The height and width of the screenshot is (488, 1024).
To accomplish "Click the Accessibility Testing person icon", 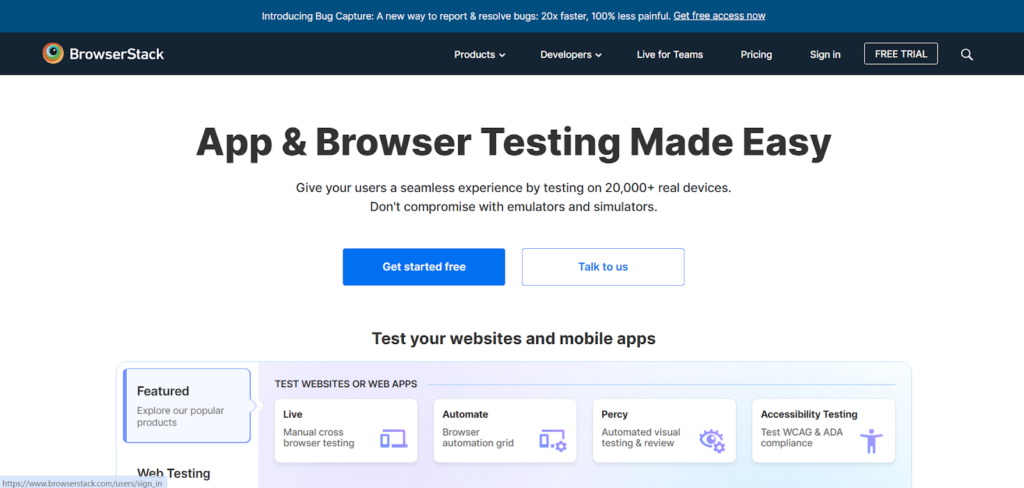I will [x=871, y=441].
